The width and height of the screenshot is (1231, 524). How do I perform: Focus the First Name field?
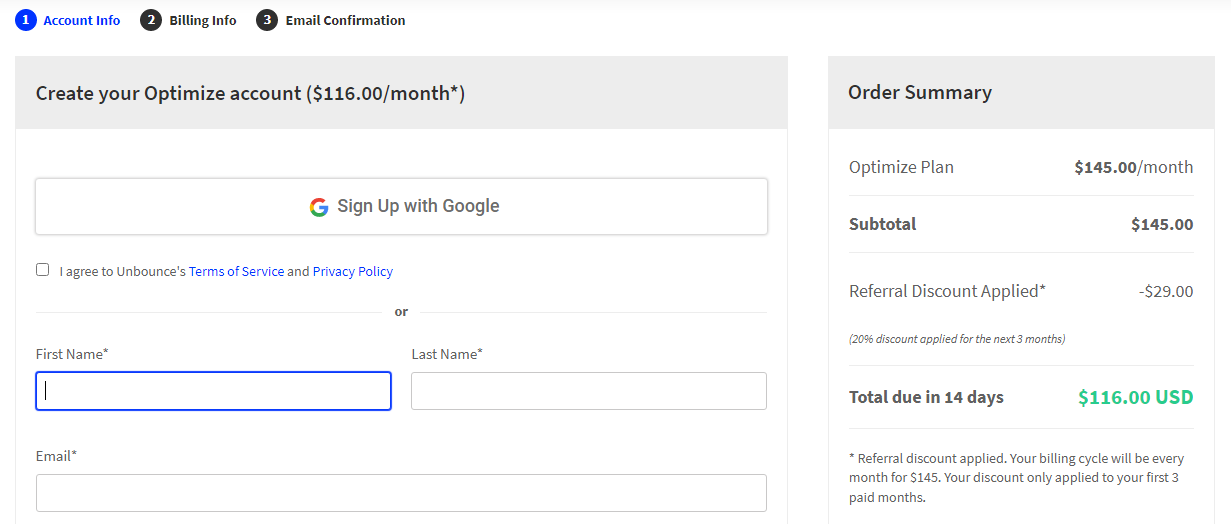213,391
